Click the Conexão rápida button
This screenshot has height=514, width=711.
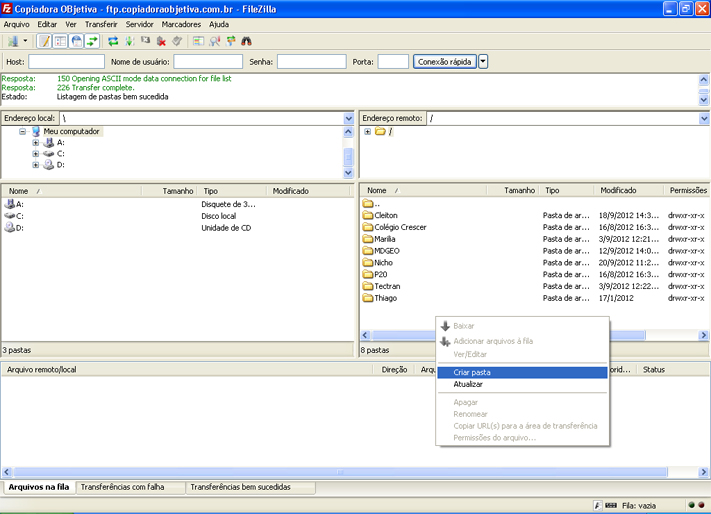click(444, 62)
